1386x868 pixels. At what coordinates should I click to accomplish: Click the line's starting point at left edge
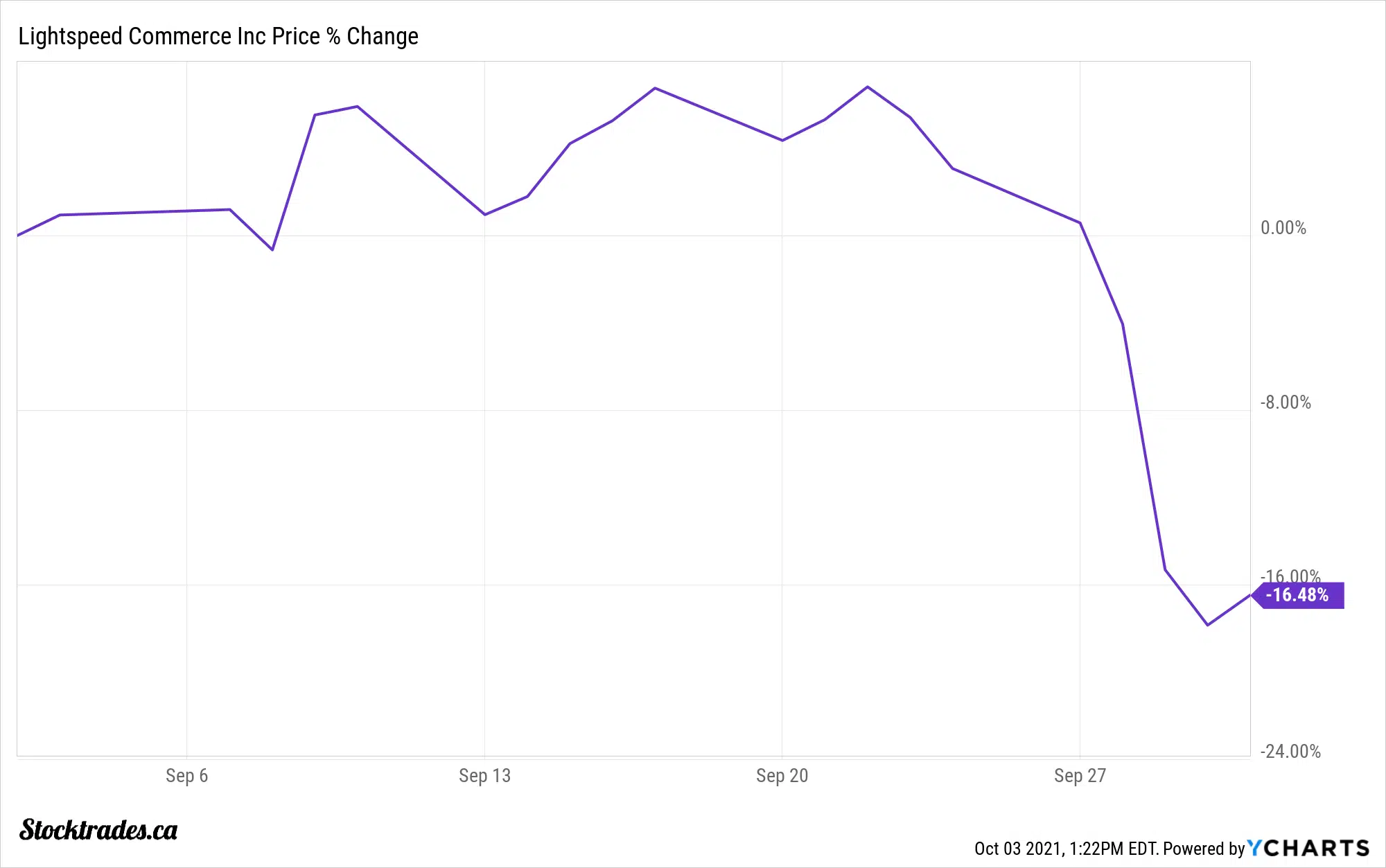pyautogui.click(x=19, y=235)
